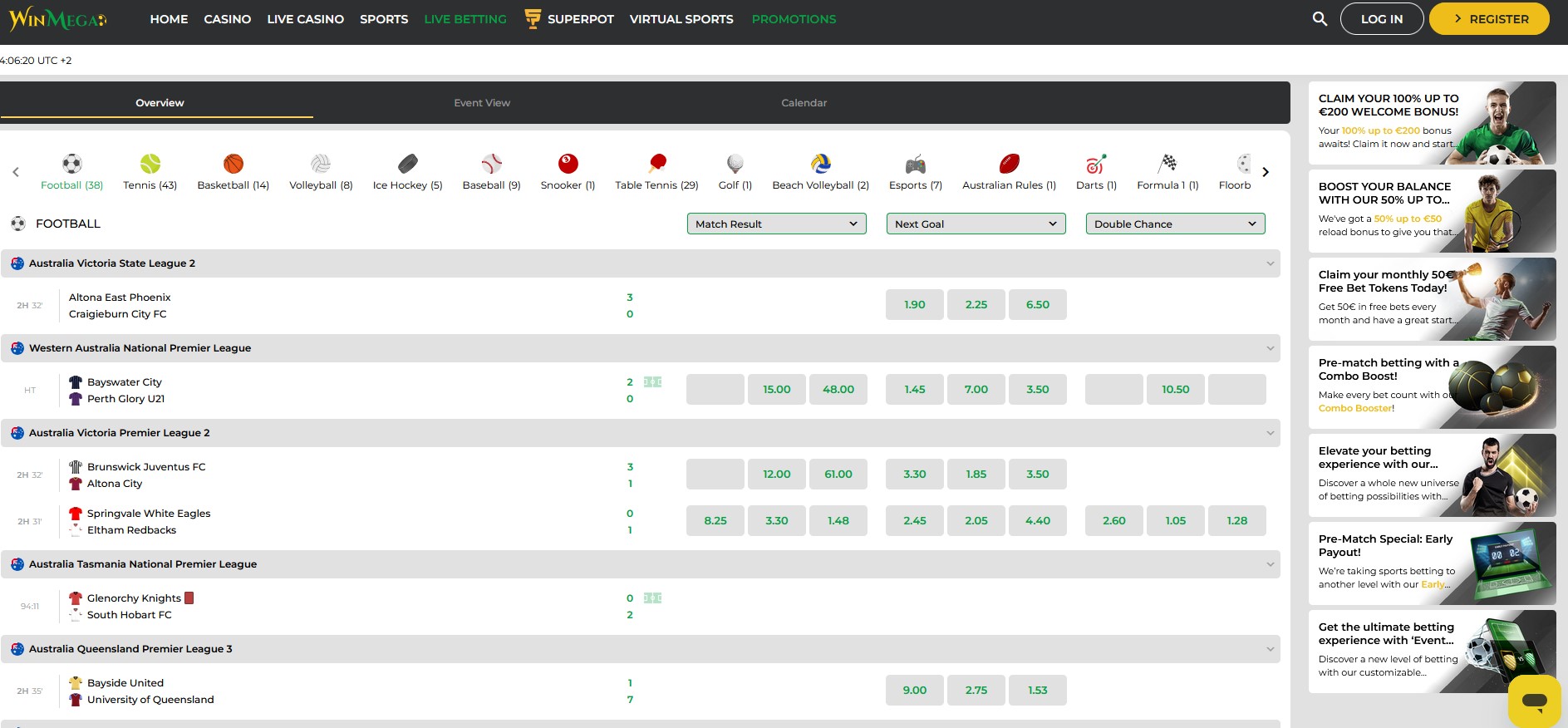Image resolution: width=1568 pixels, height=728 pixels.
Task: Select the Ice Hockey puck icon
Action: 408,163
